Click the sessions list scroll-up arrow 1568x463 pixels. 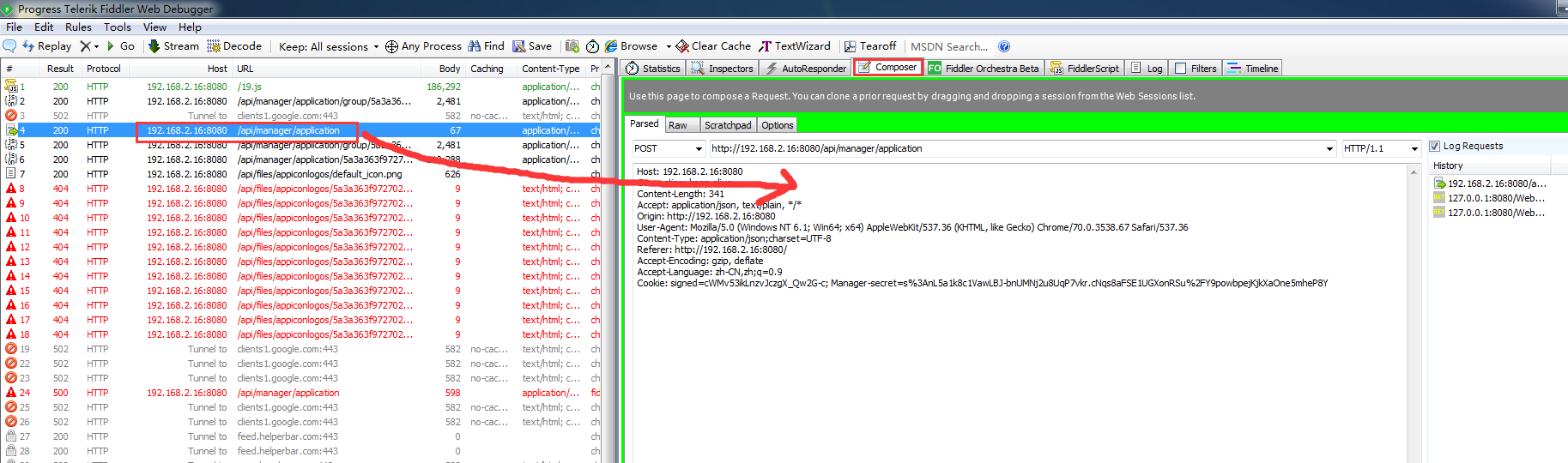(x=608, y=67)
